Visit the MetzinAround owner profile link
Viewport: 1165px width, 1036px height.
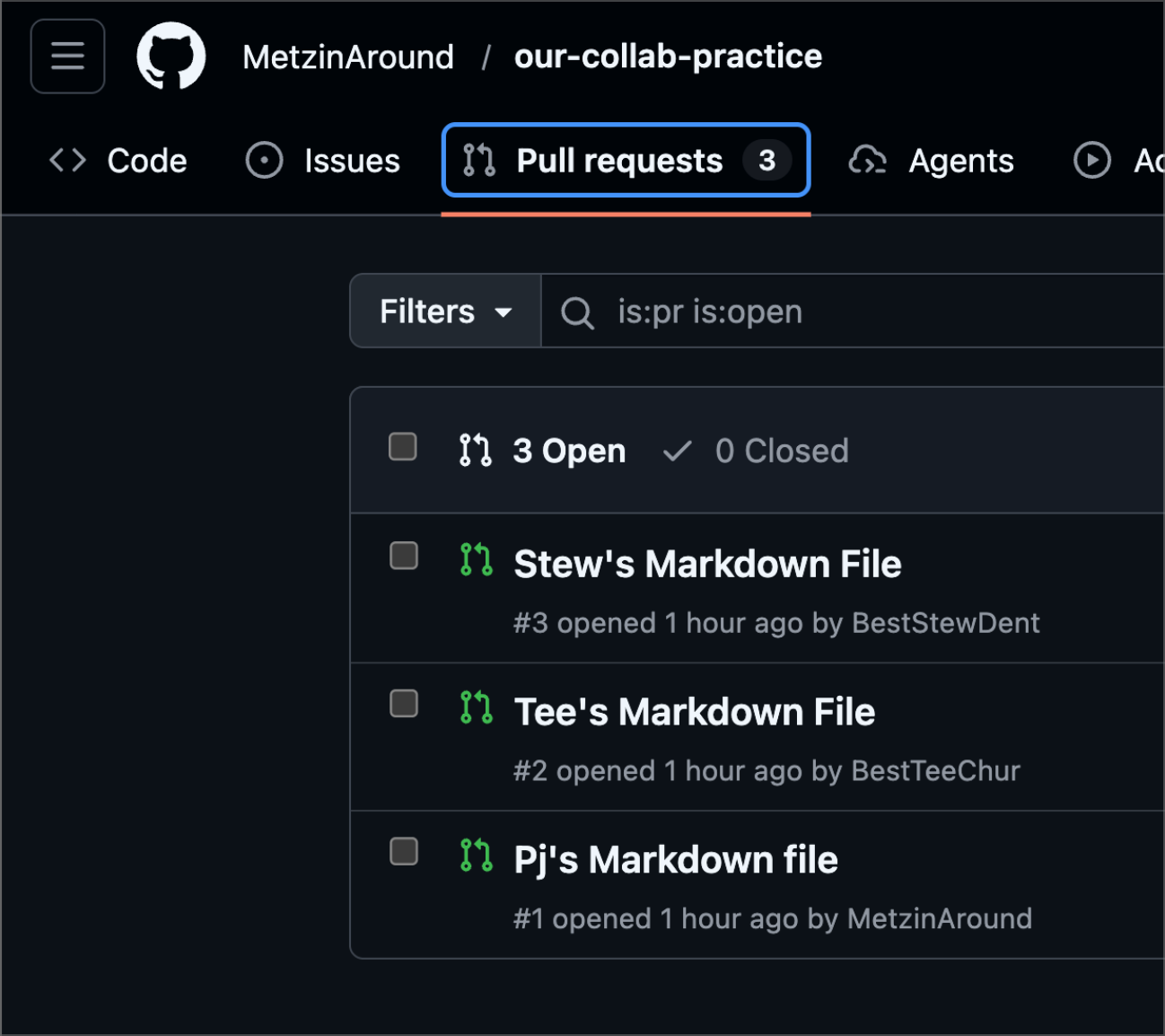(348, 57)
